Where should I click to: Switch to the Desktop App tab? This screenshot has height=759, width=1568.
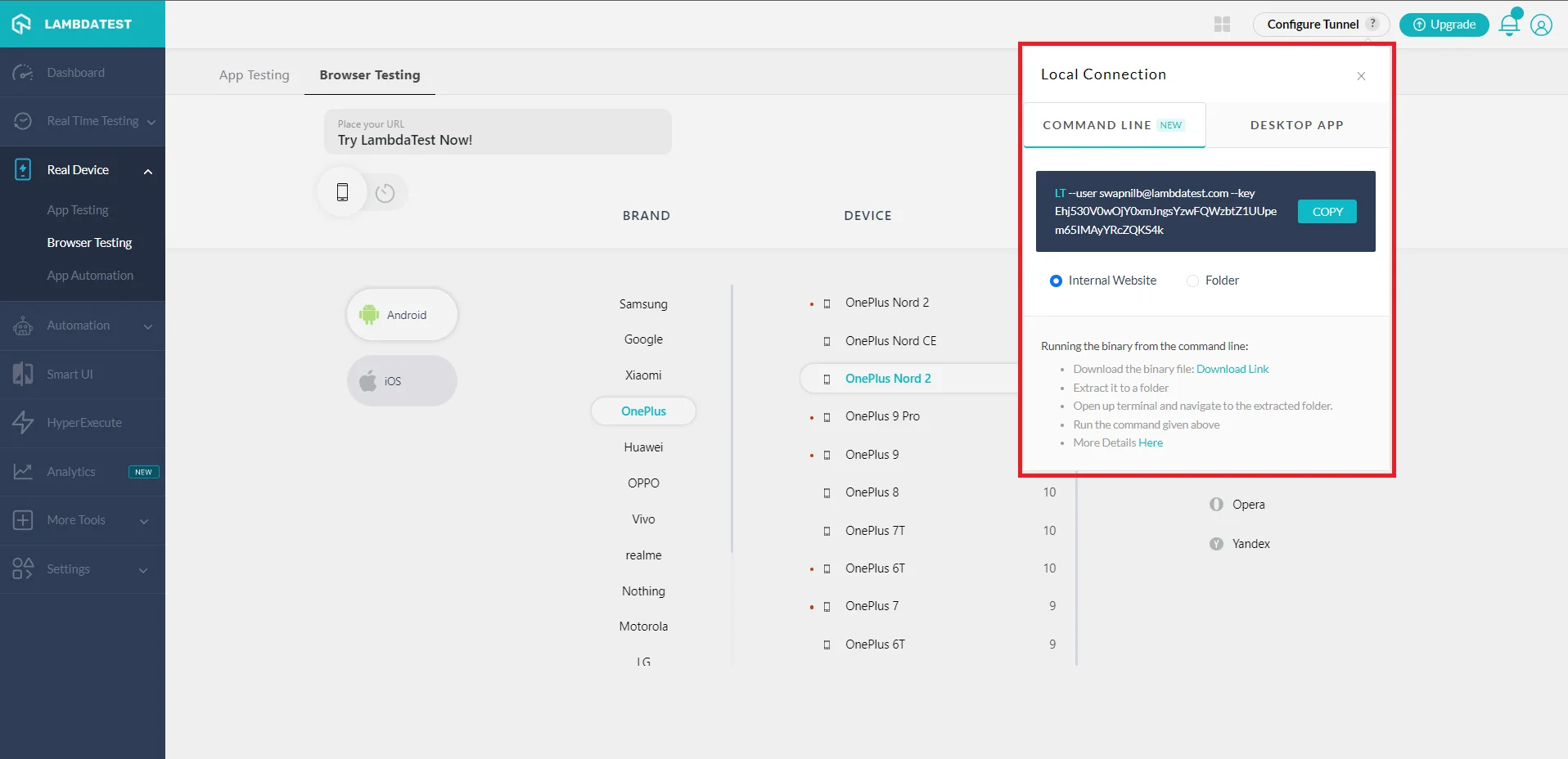(x=1296, y=125)
